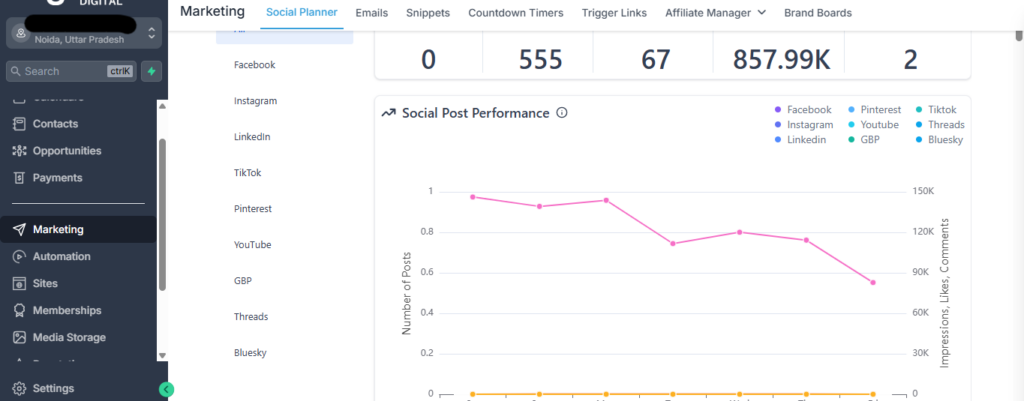Toggle the Facebook legend series

point(803,110)
